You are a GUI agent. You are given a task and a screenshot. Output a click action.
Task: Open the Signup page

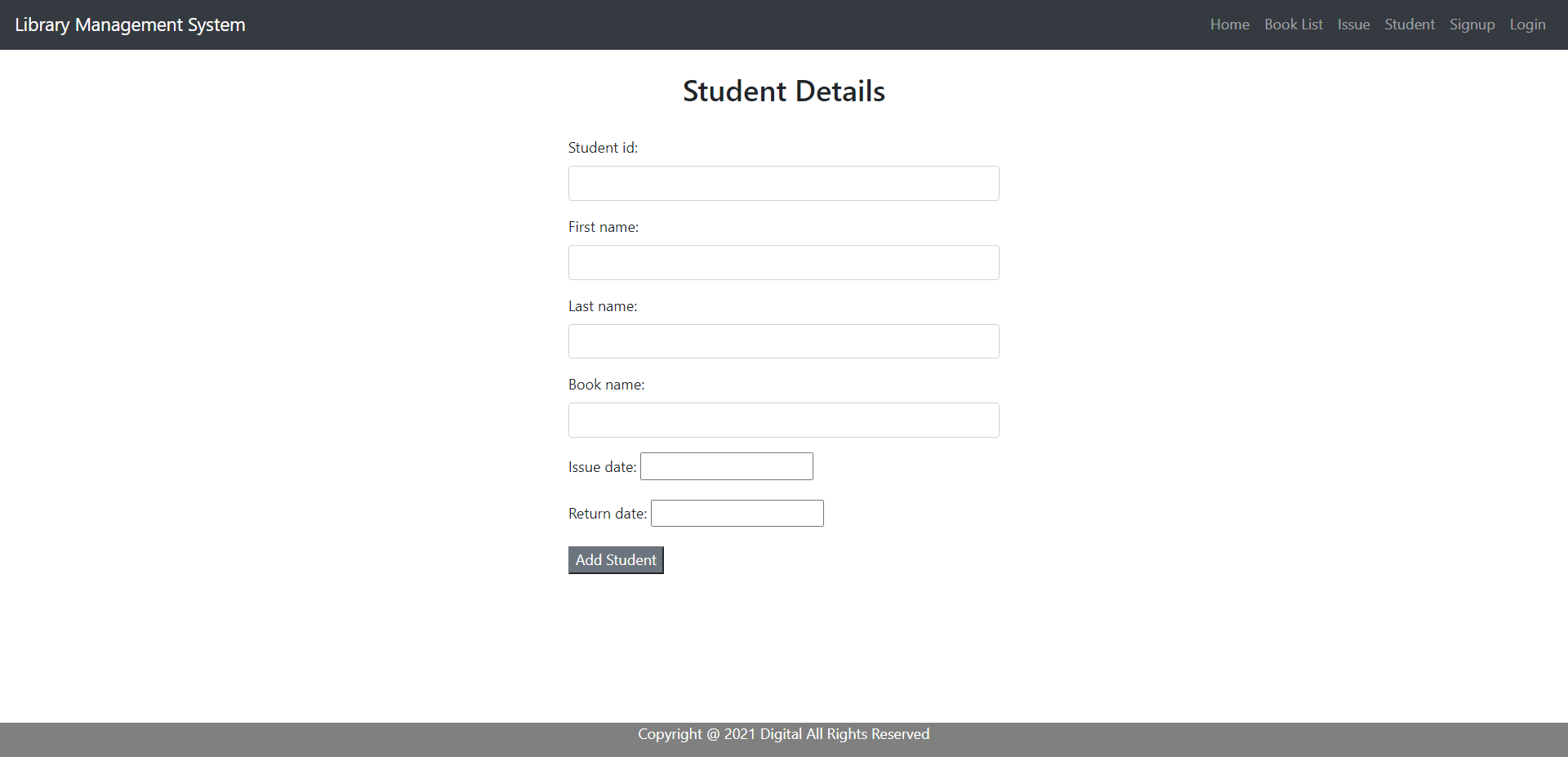[x=1472, y=24]
